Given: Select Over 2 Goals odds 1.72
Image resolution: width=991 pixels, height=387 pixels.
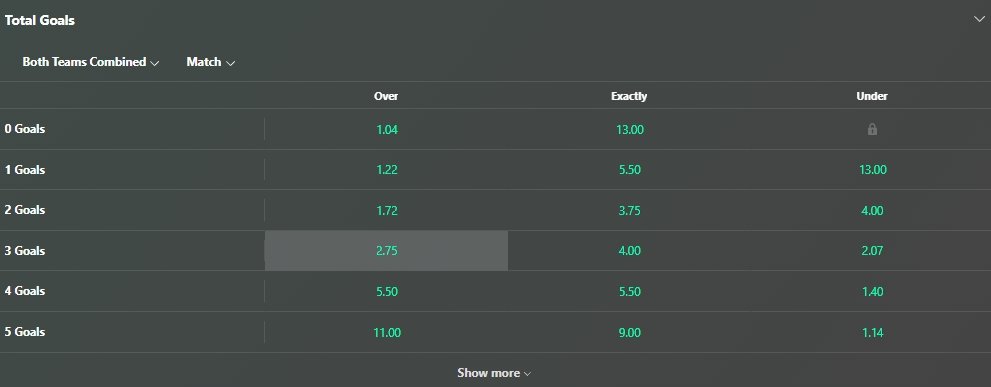Looking at the screenshot, I should pyautogui.click(x=386, y=210).
